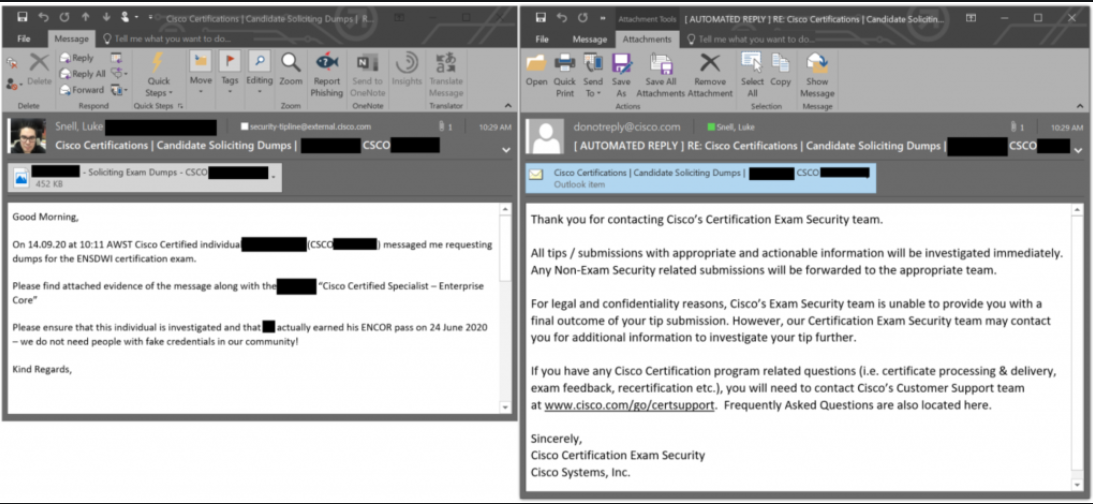Click Select All in attachment ribbon
Image resolution: width=1093 pixels, height=504 pixels.
pos(752,72)
